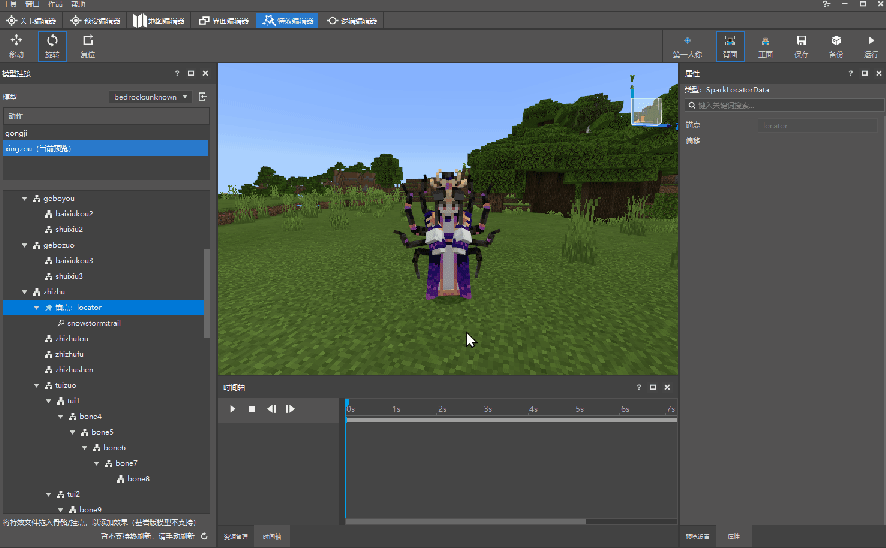Toggle the back-view camera button

pyautogui.click(x=730, y=46)
